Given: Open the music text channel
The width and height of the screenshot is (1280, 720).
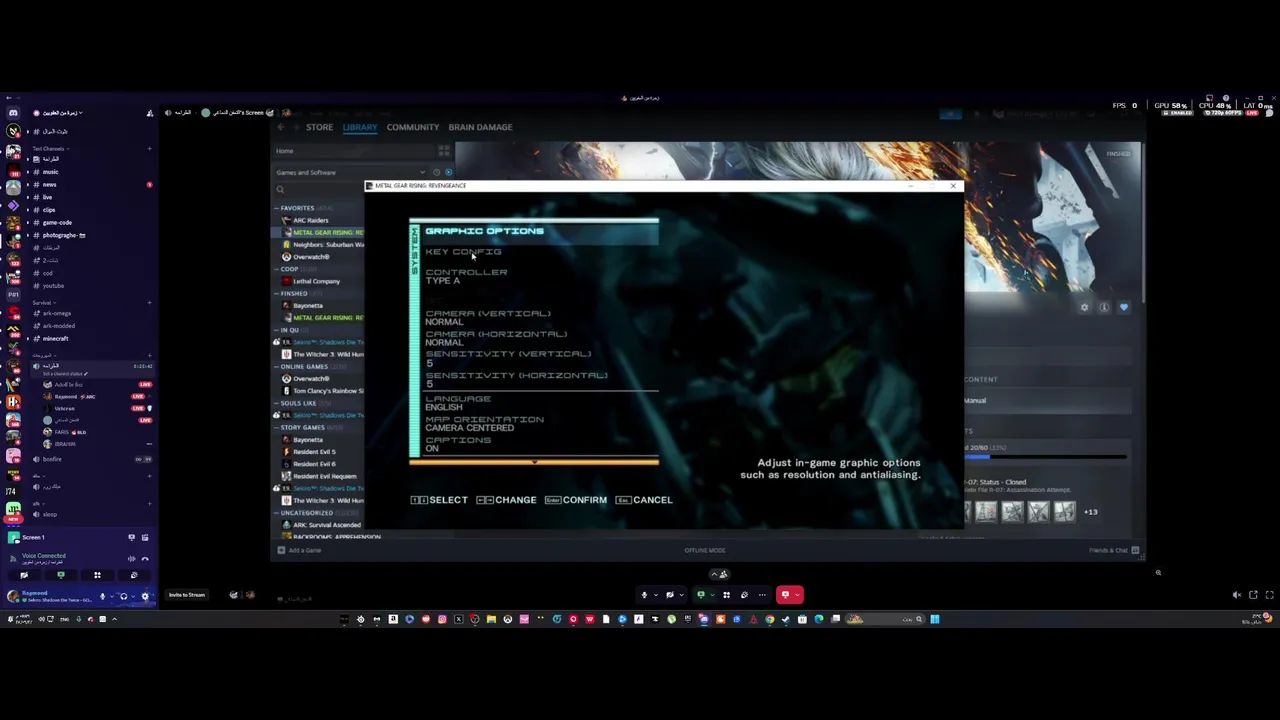Looking at the screenshot, I should point(50,172).
